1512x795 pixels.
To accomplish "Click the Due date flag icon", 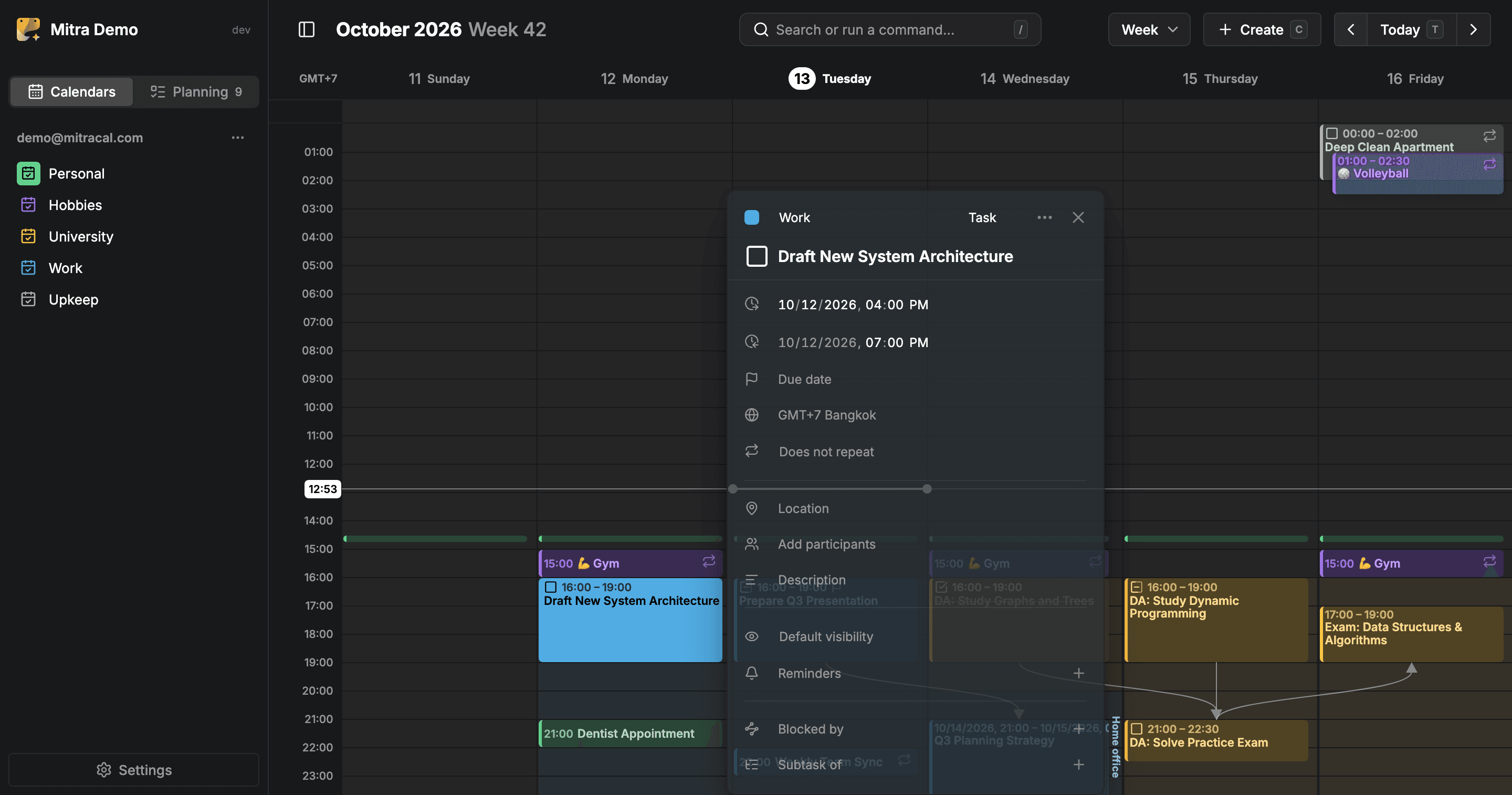I will (751, 379).
